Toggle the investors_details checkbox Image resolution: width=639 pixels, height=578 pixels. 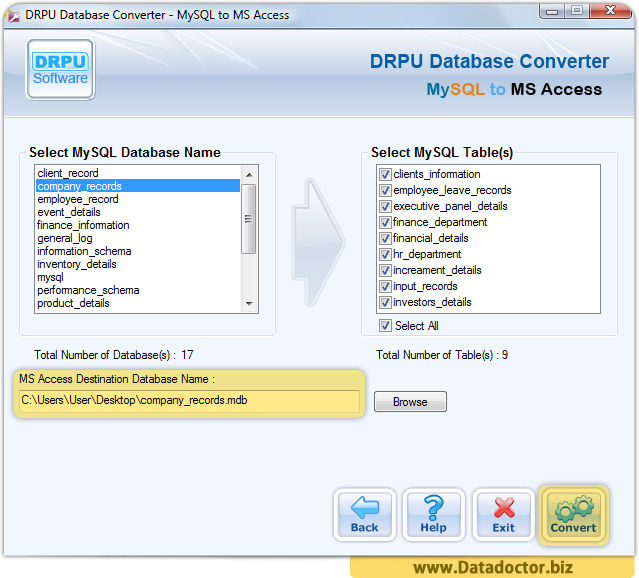(x=385, y=302)
